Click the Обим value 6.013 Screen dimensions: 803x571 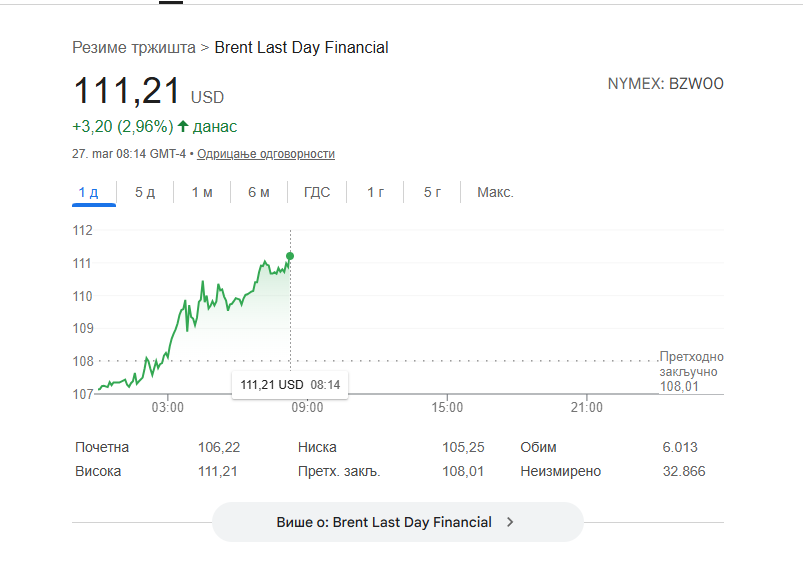[x=680, y=448]
